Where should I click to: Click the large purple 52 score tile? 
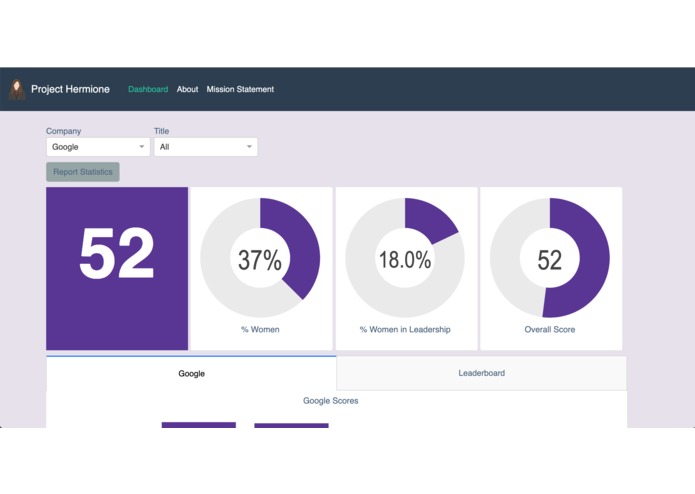click(x=117, y=268)
